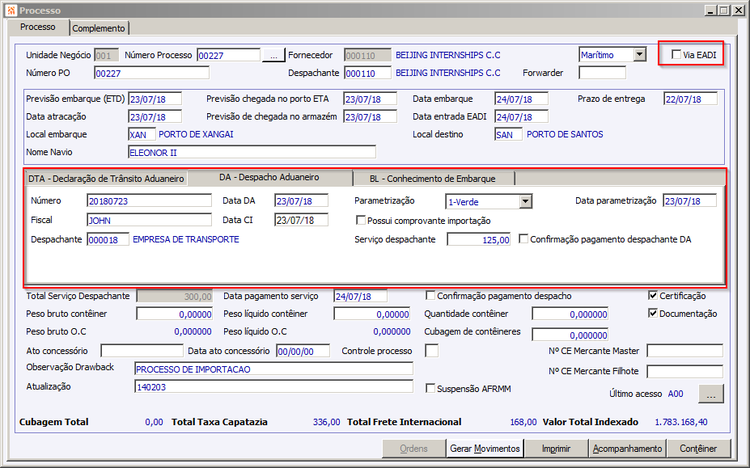Image resolution: width=750 pixels, height=468 pixels.
Task: Click the Ato concessório field
Action: point(142,351)
